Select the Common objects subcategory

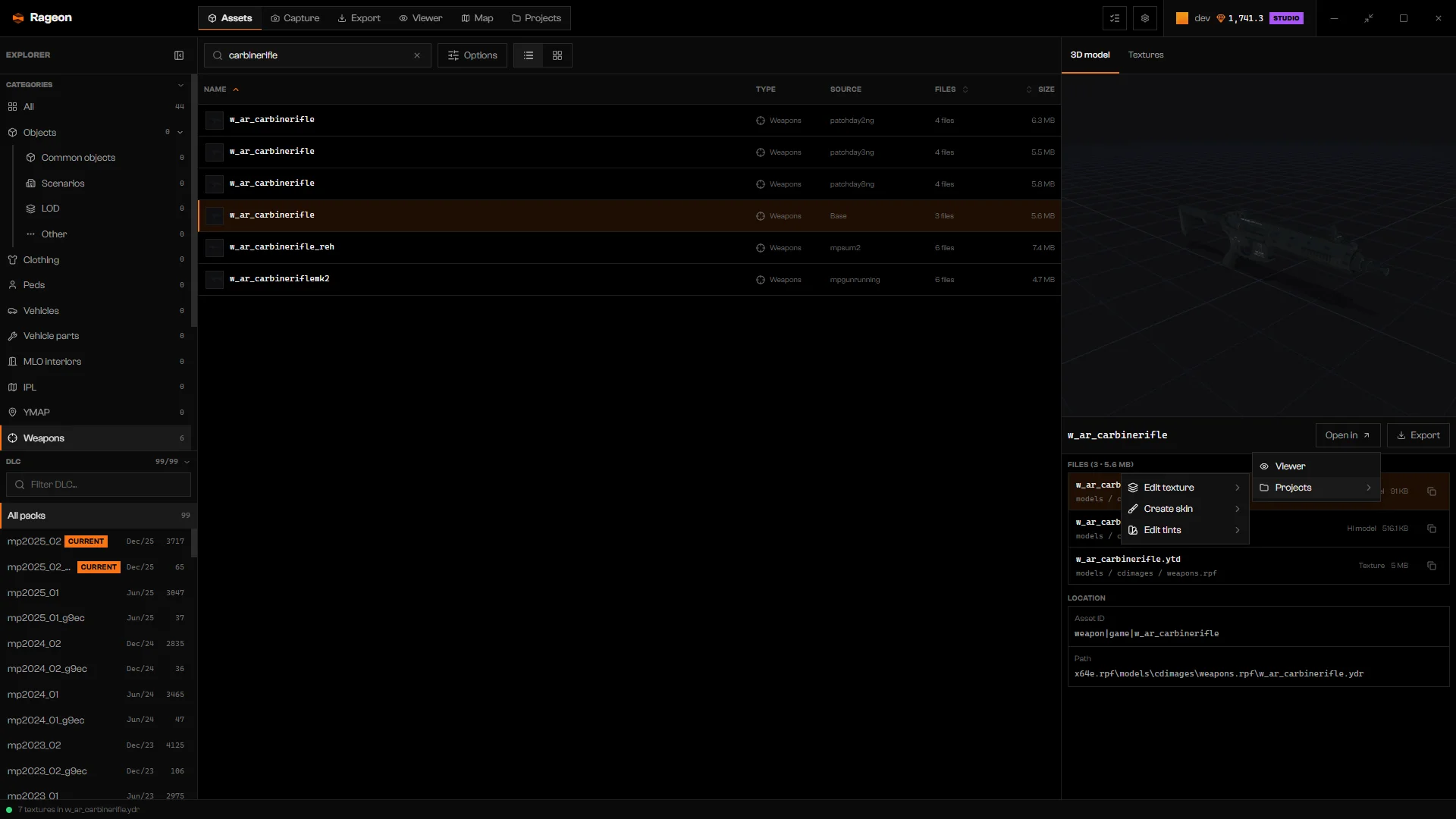coord(105,158)
